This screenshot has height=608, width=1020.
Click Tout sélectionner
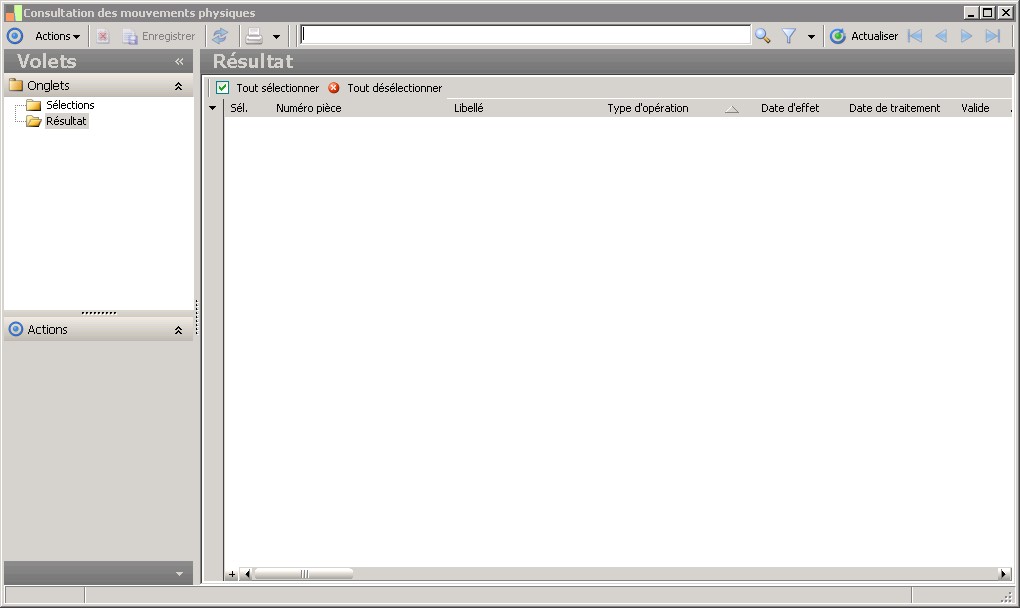point(267,88)
